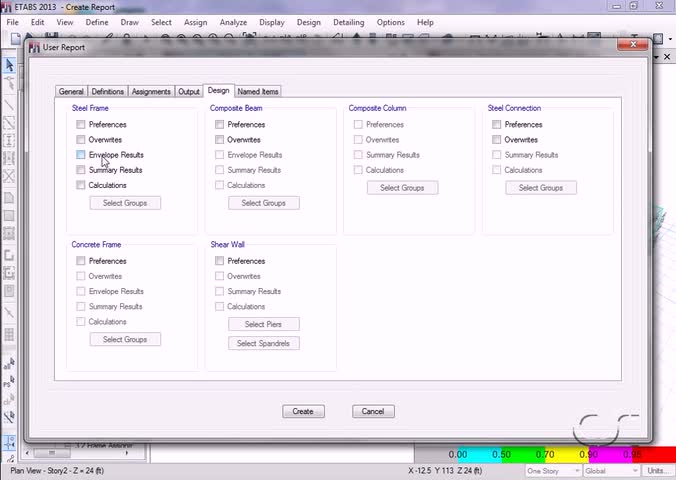Select using Intersecting Line tool
The height and width of the screenshot is (480, 676).
coord(9,417)
